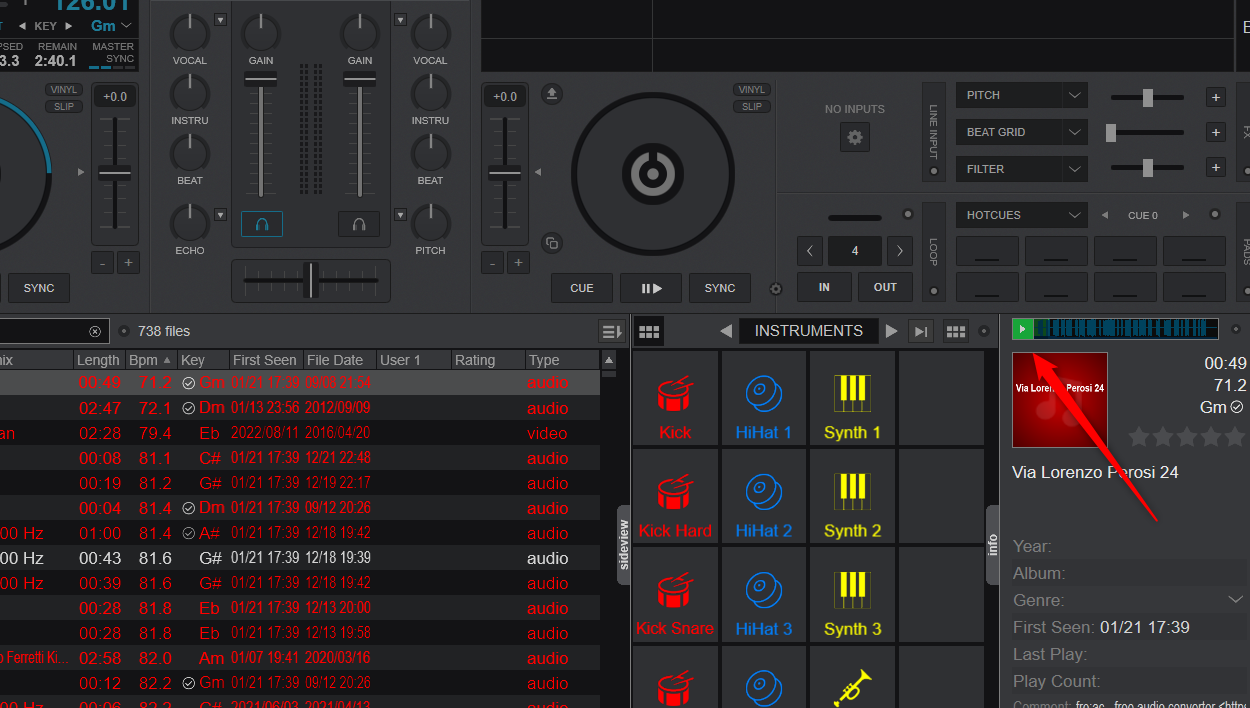Viewport: 1250px width, 708px height.
Task: Set loop IN point
Action: (x=824, y=287)
